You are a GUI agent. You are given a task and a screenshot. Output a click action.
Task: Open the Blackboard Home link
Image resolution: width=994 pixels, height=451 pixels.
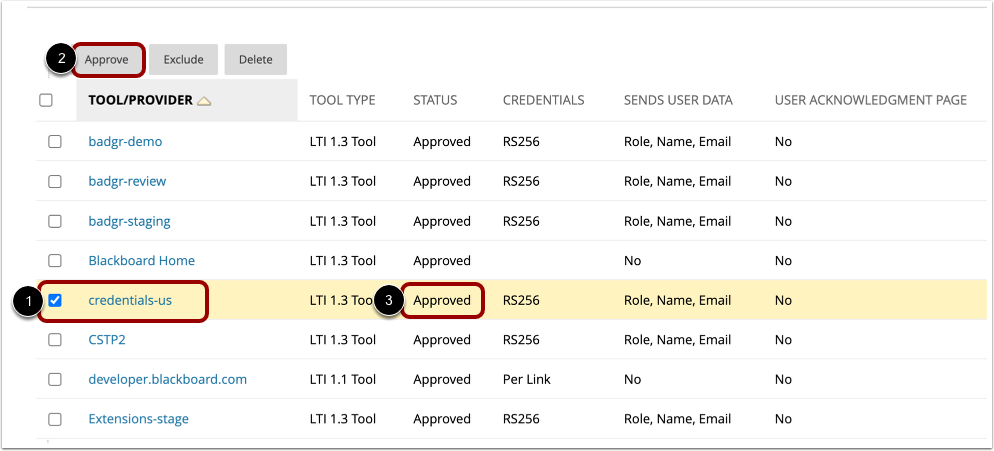coord(141,261)
